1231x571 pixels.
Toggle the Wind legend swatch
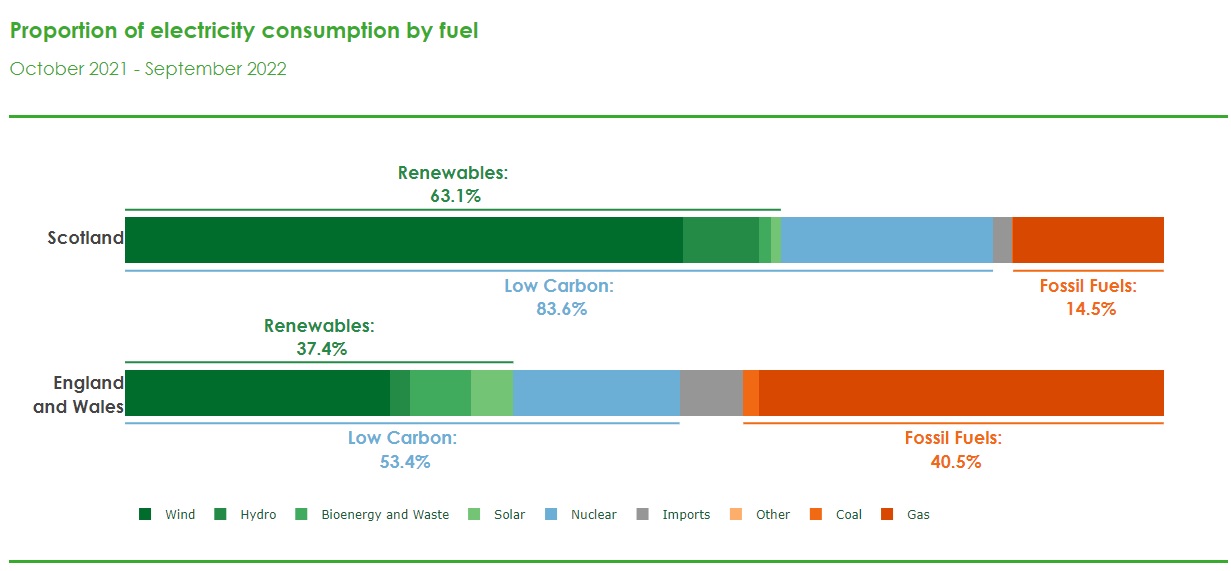(145, 515)
